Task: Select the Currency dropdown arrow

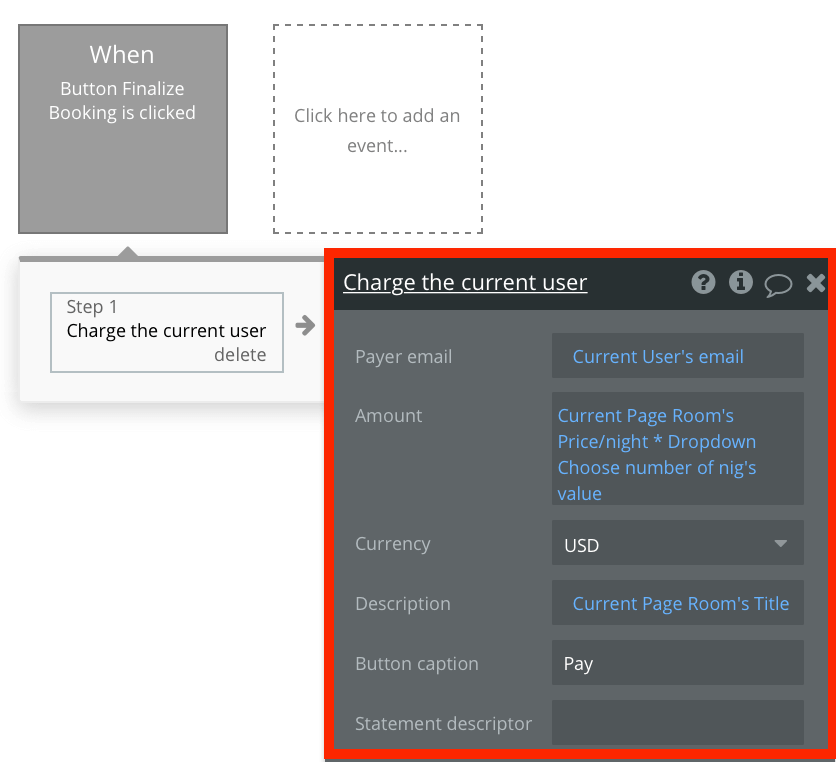Action: [782, 543]
